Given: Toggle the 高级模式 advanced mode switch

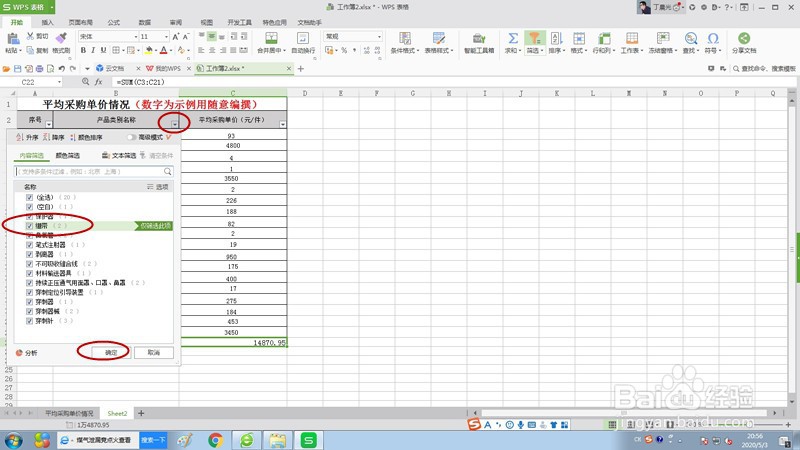Looking at the screenshot, I should pos(132,137).
